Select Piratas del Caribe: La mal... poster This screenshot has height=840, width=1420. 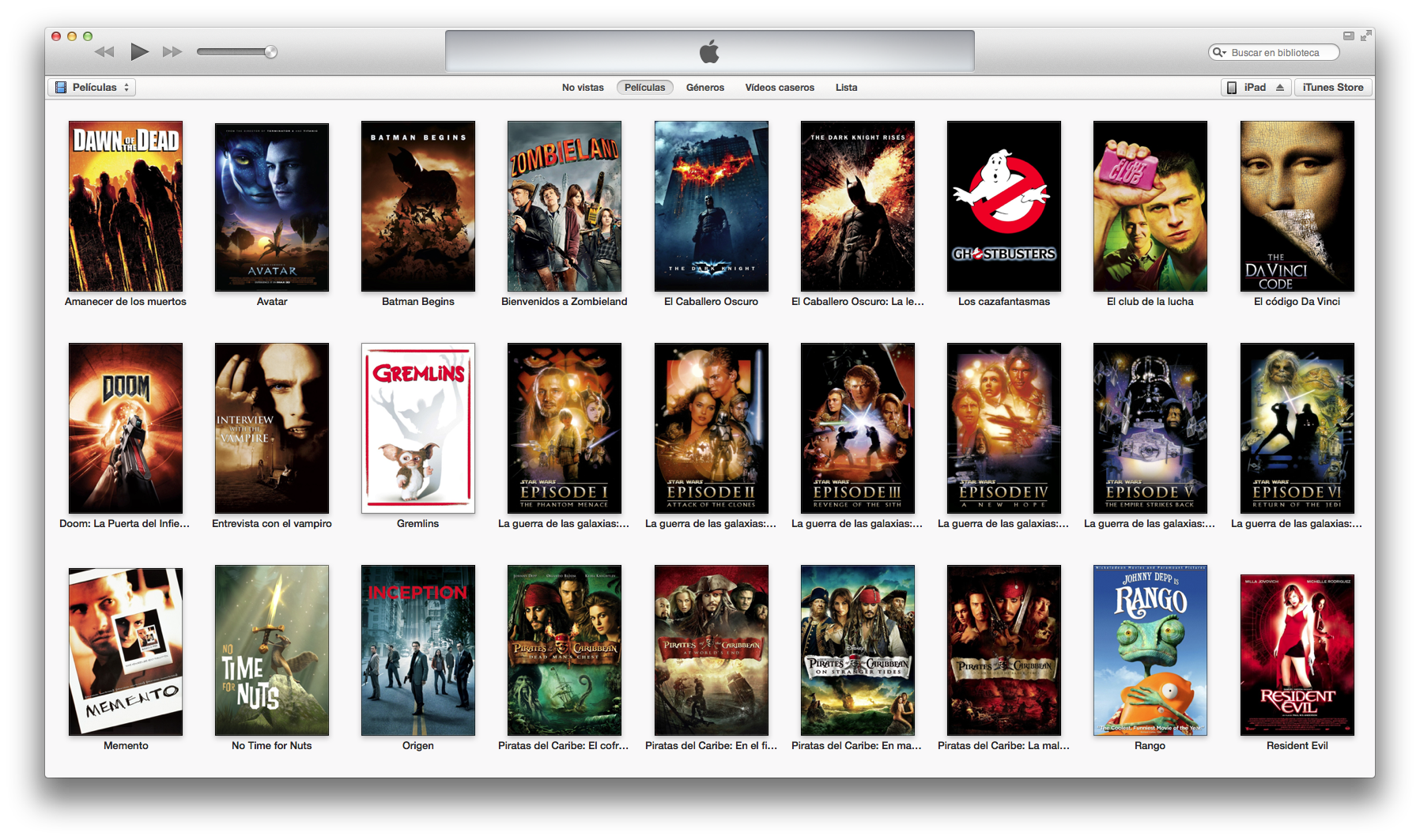1004,650
